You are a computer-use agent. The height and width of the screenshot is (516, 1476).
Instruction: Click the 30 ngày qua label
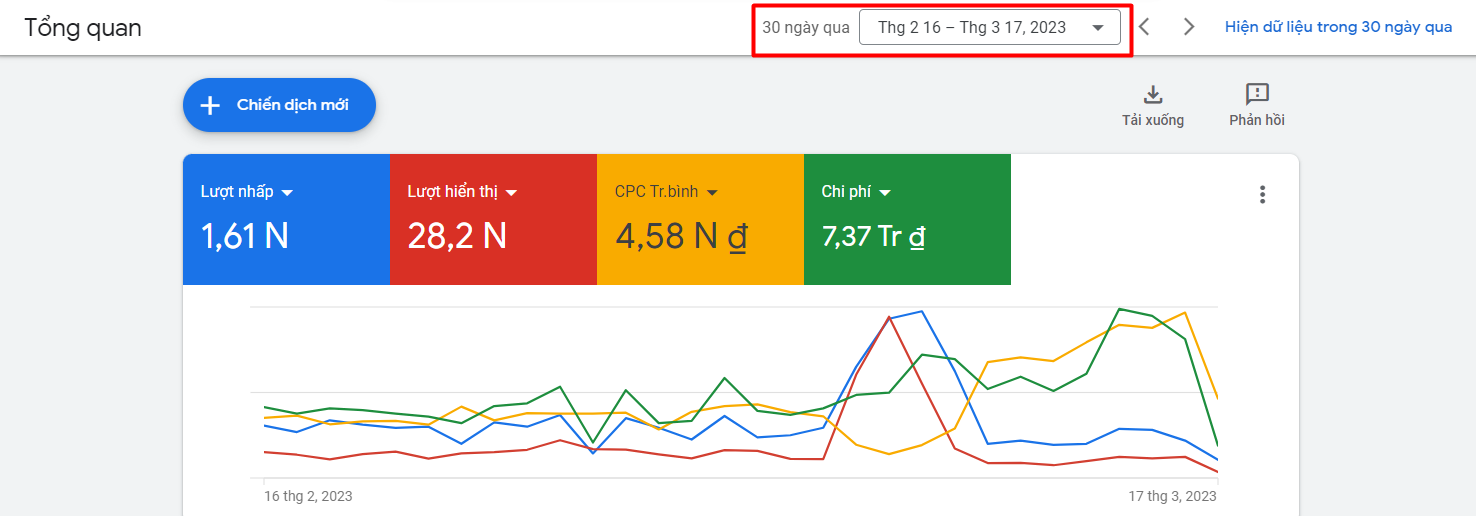tap(806, 27)
